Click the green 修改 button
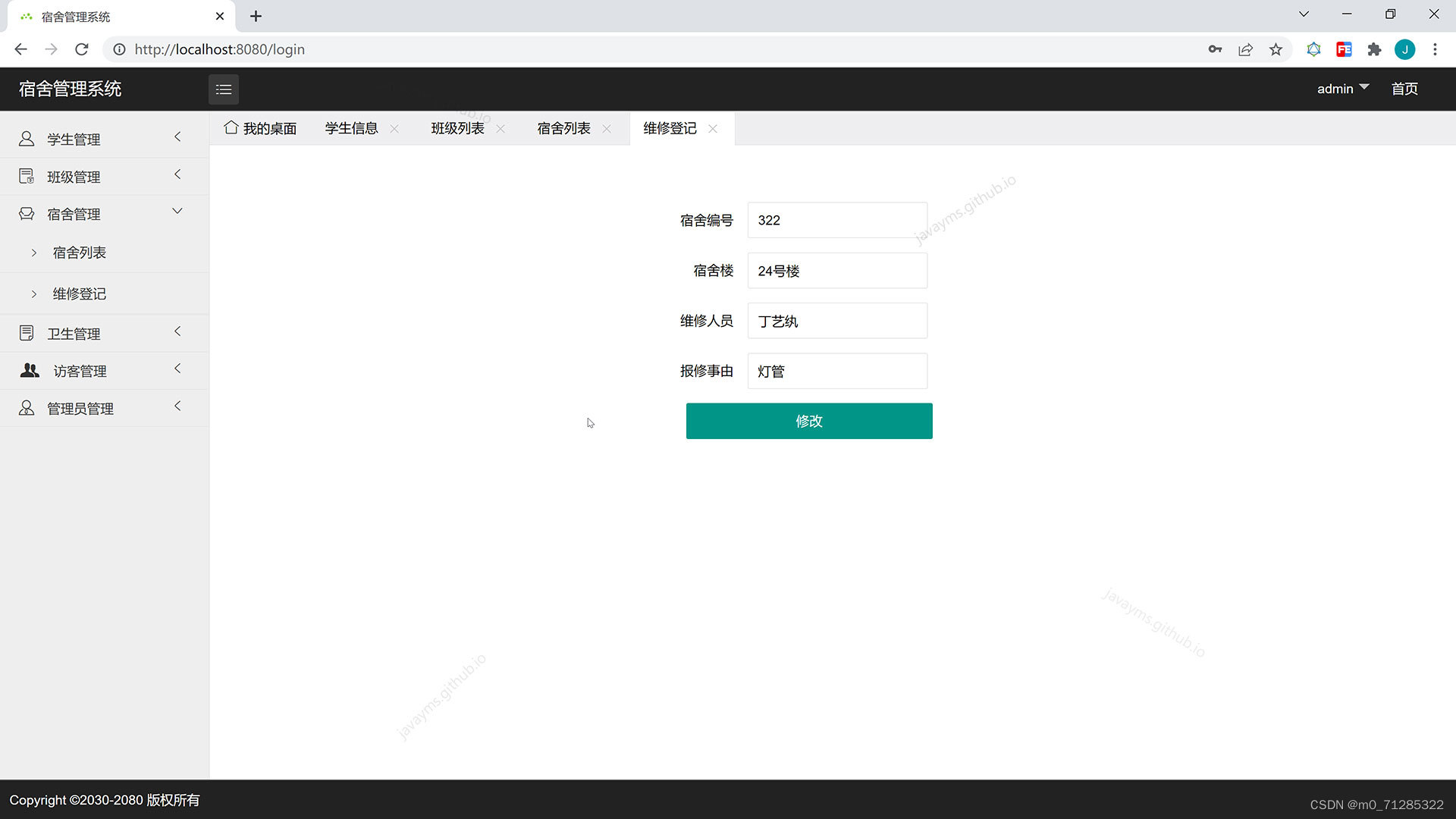The image size is (1456, 819). 809,421
